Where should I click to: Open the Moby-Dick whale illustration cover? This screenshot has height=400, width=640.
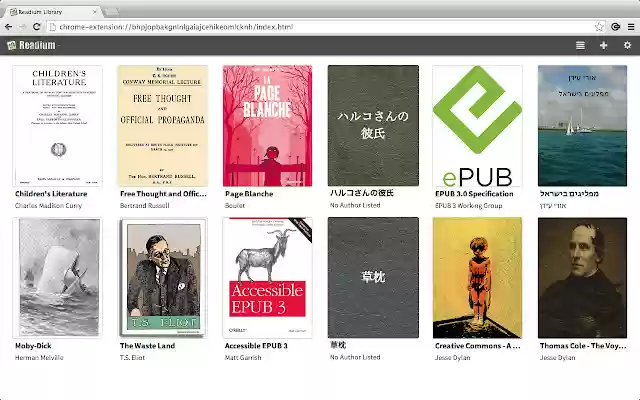click(x=58, y=278)
